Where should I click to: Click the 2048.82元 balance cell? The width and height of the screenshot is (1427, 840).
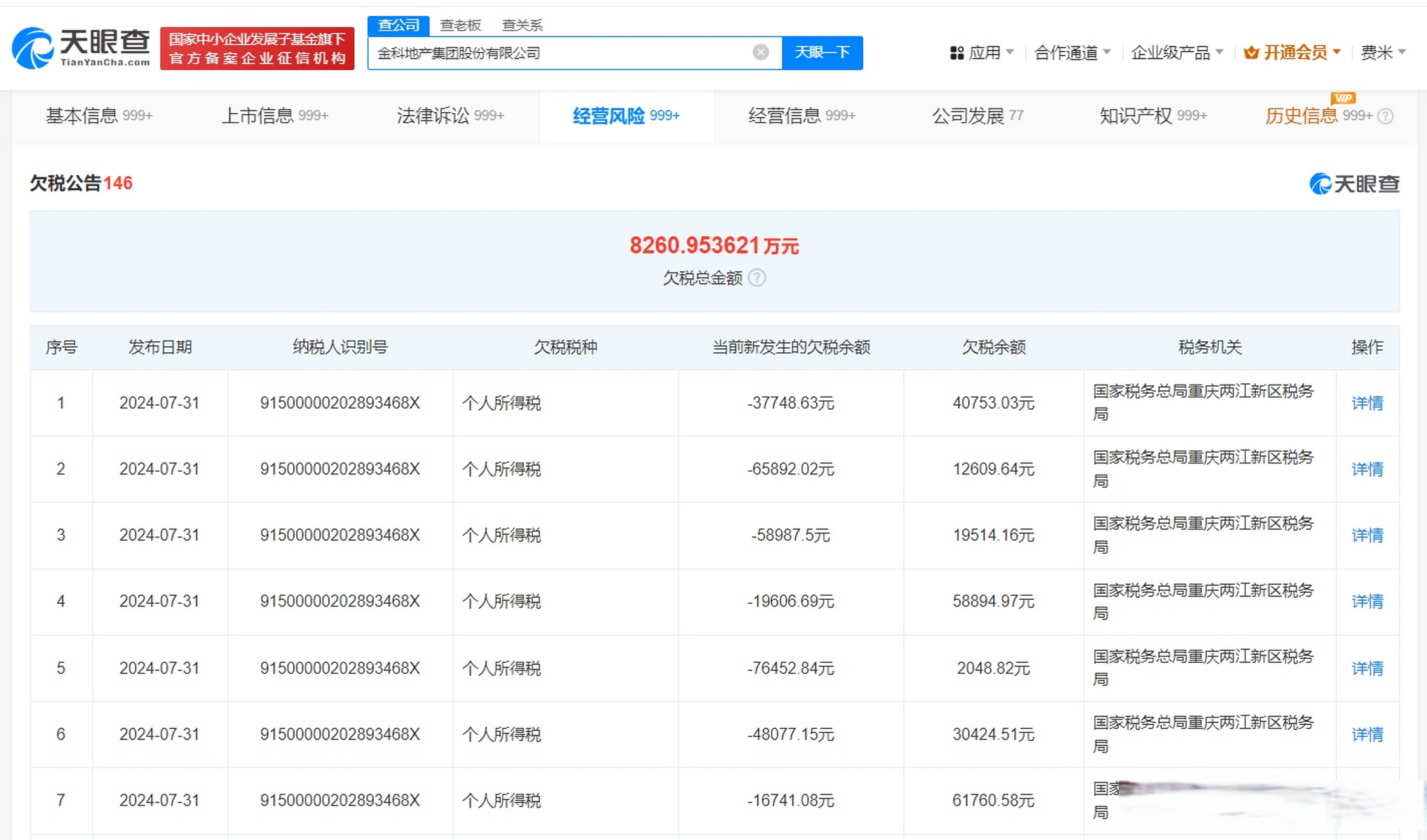994,668
